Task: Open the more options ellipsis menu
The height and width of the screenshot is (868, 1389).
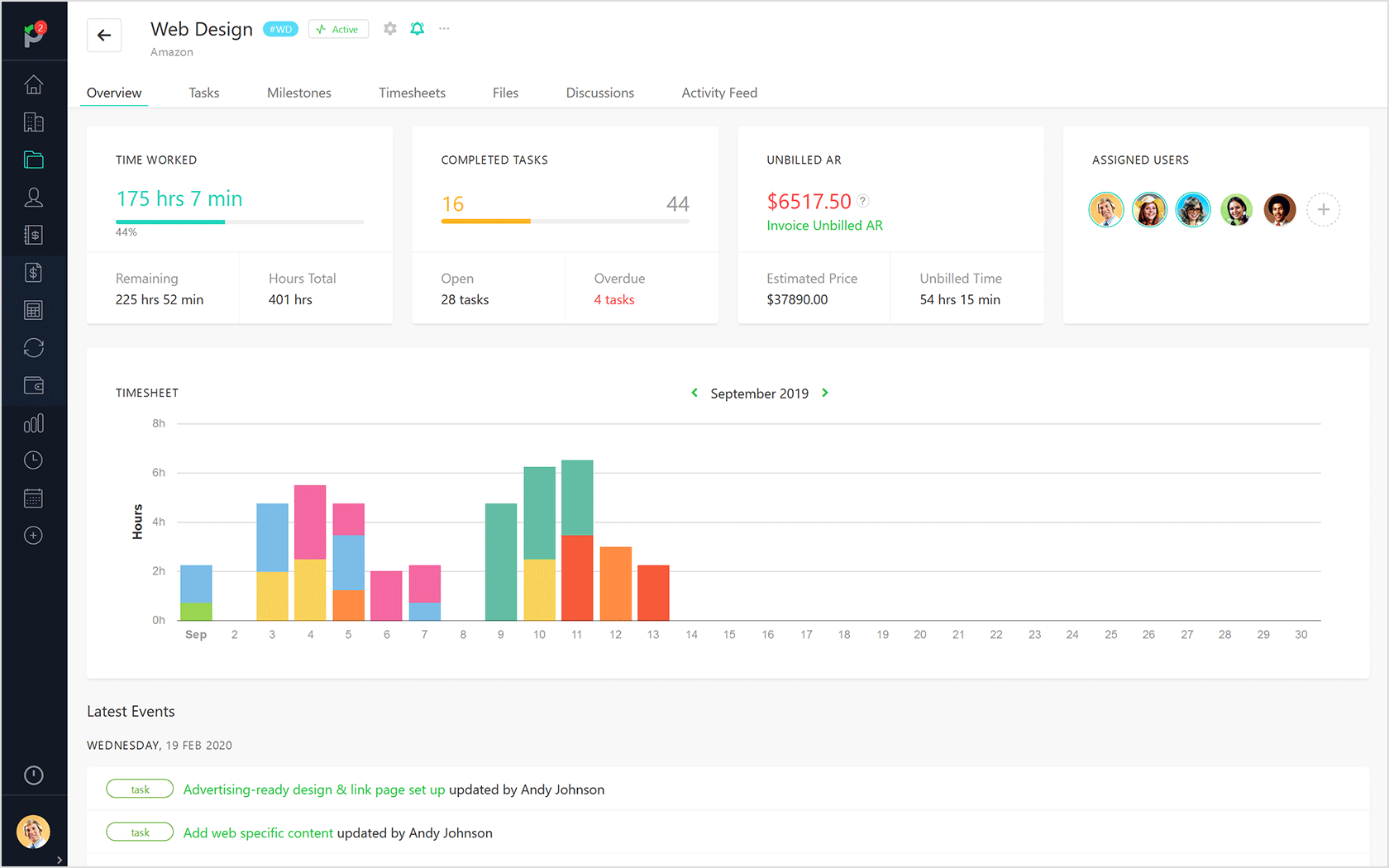Action: click(x=444, y=28)
